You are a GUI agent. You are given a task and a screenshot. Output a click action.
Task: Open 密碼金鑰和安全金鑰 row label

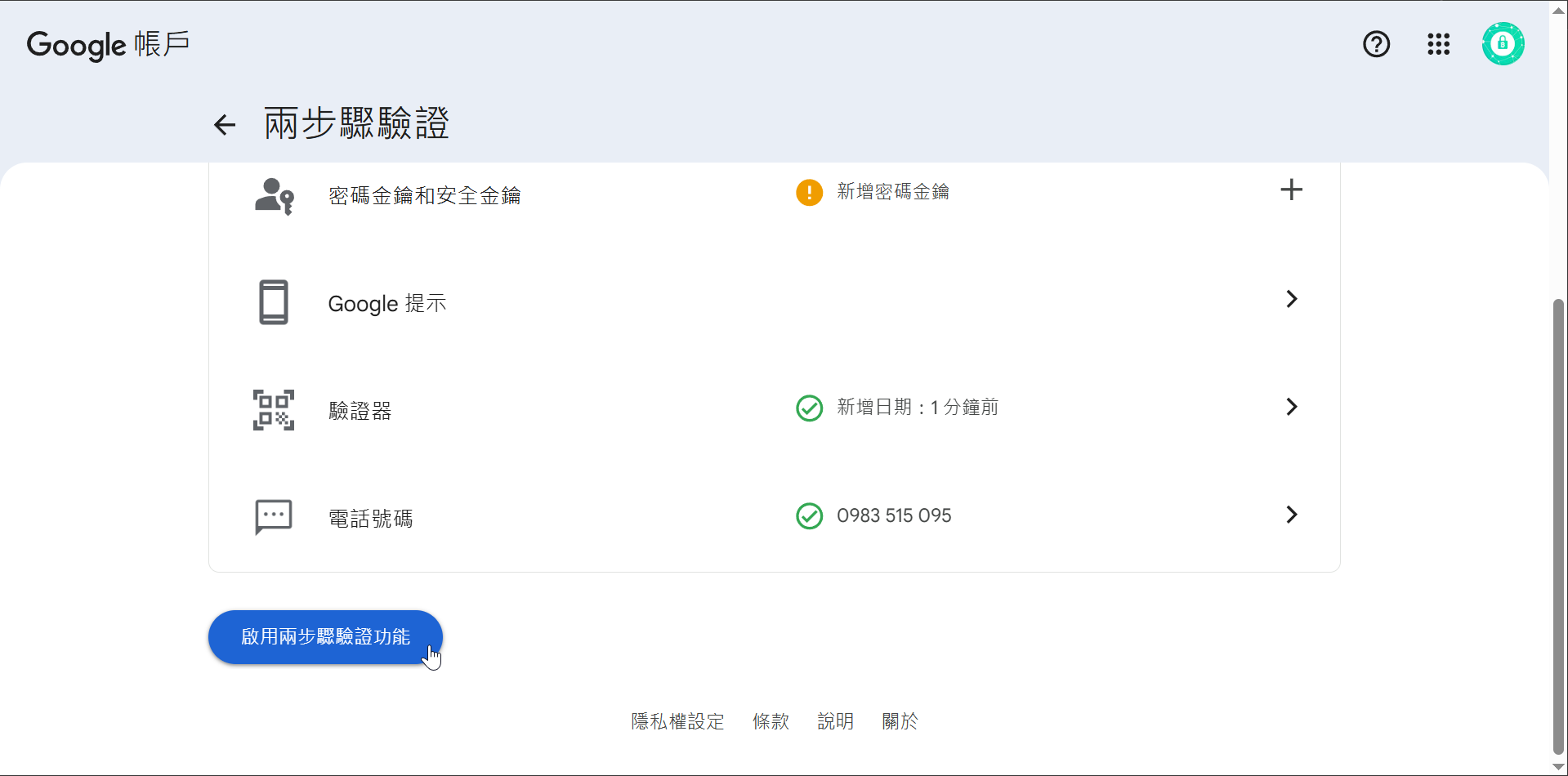tap(424, 195)
